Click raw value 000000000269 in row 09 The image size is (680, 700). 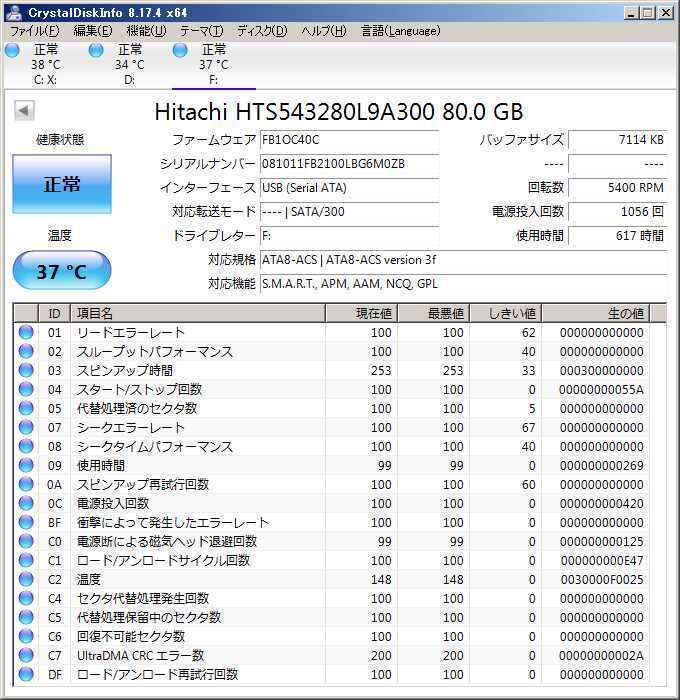point(601,466)
